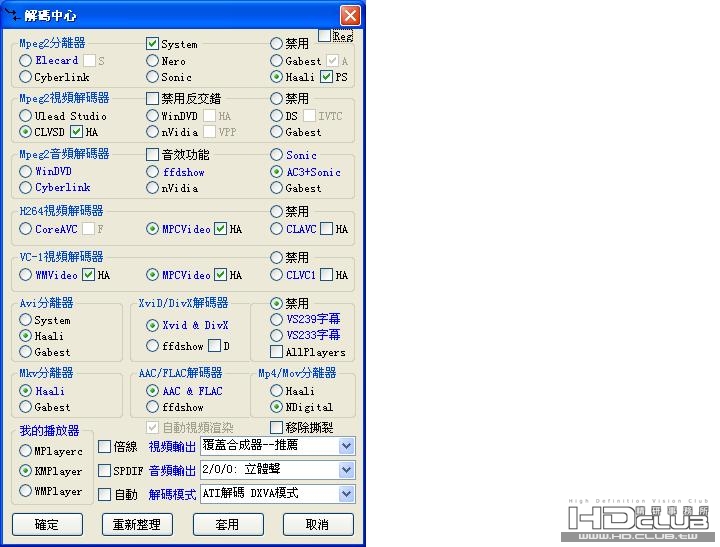Screen dimensions: 720x547
Task: Click the 取消 button
Action: [318, 524]
